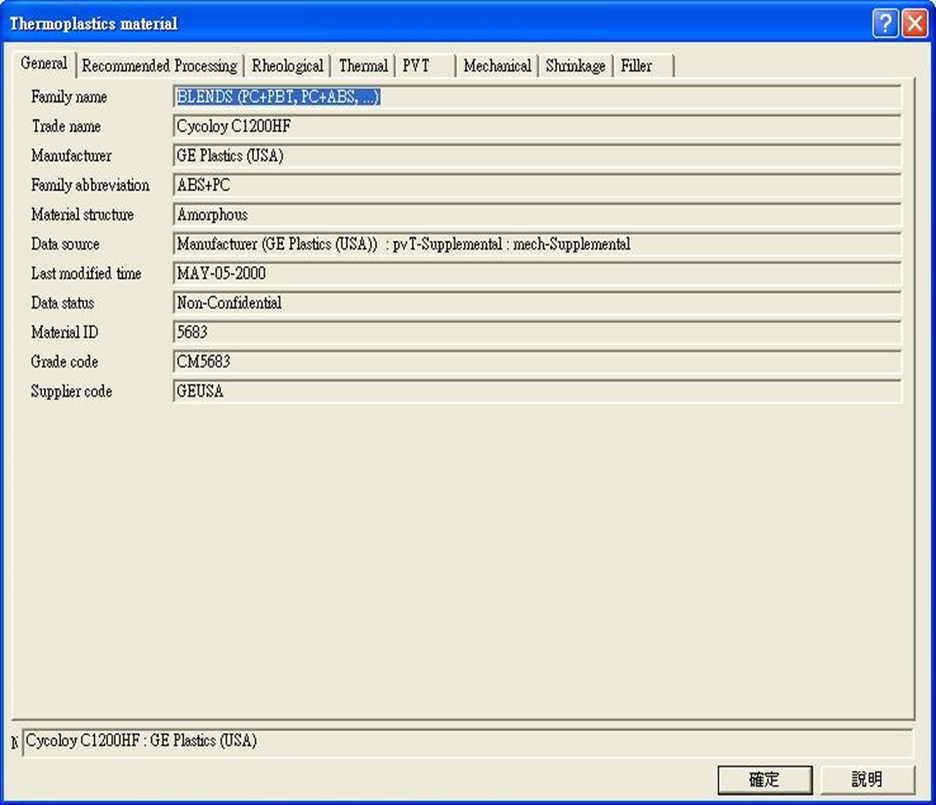This screenshot has height=805, width=936.
Task: Switch to the General tab
Action: (x=44, y=63)
